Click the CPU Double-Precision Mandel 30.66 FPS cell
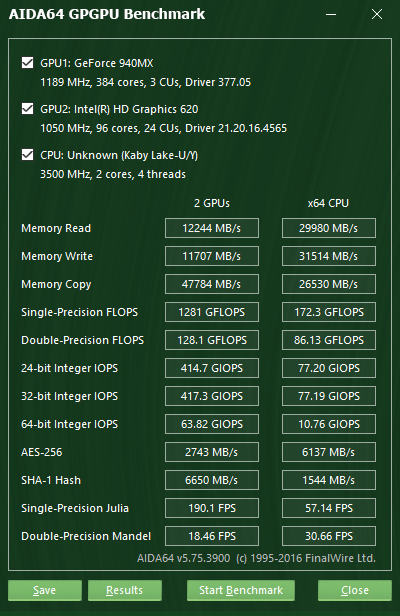400x616 pixels. coord(329,536)
